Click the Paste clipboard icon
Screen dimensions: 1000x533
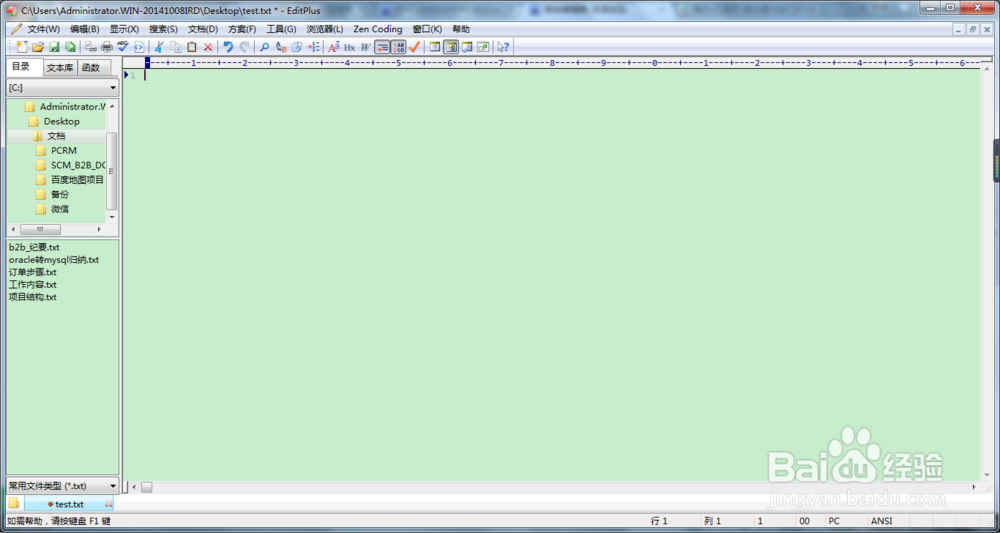point(192,47)
